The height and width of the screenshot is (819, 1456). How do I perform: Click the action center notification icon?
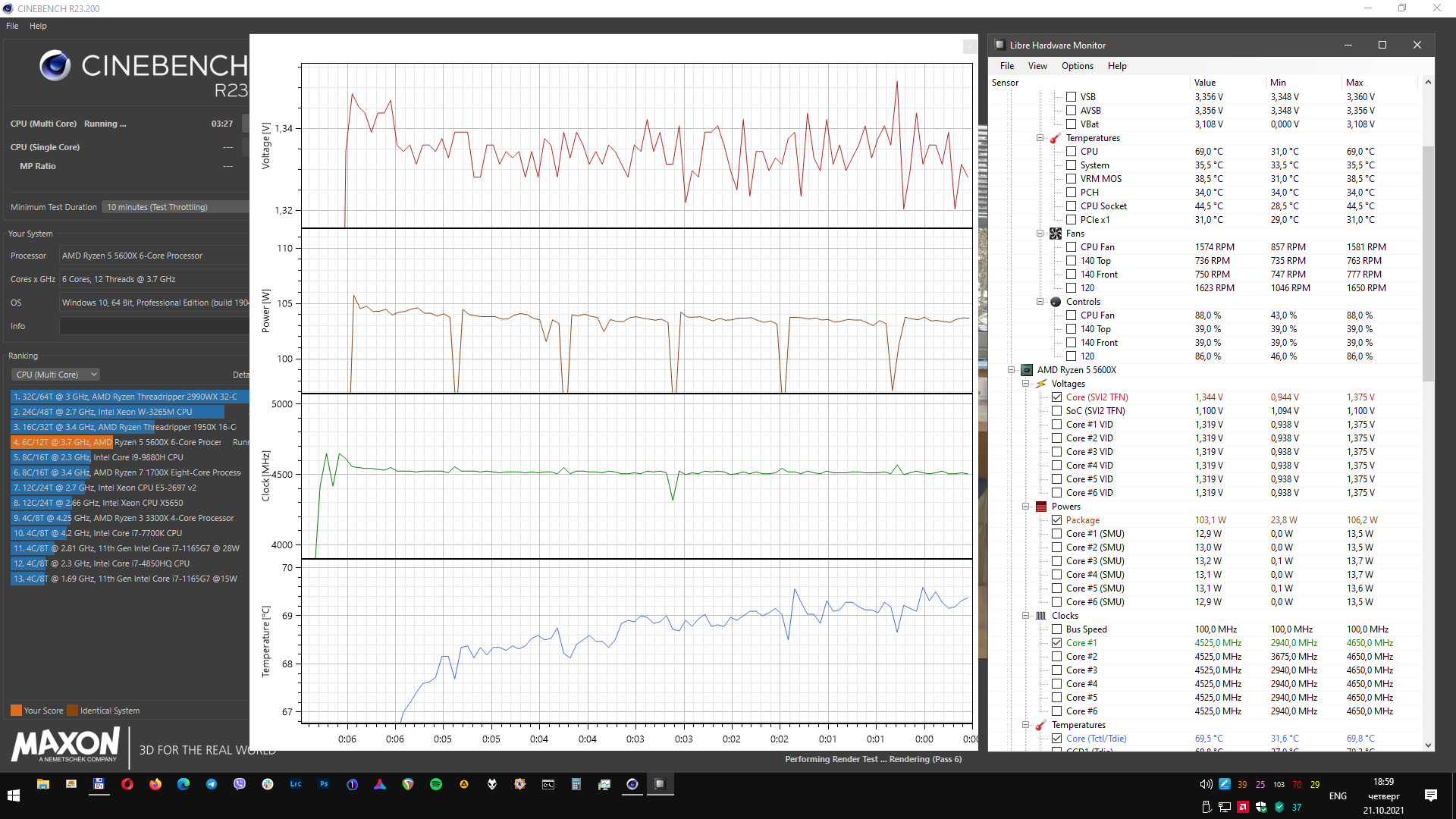(1430, 795)
